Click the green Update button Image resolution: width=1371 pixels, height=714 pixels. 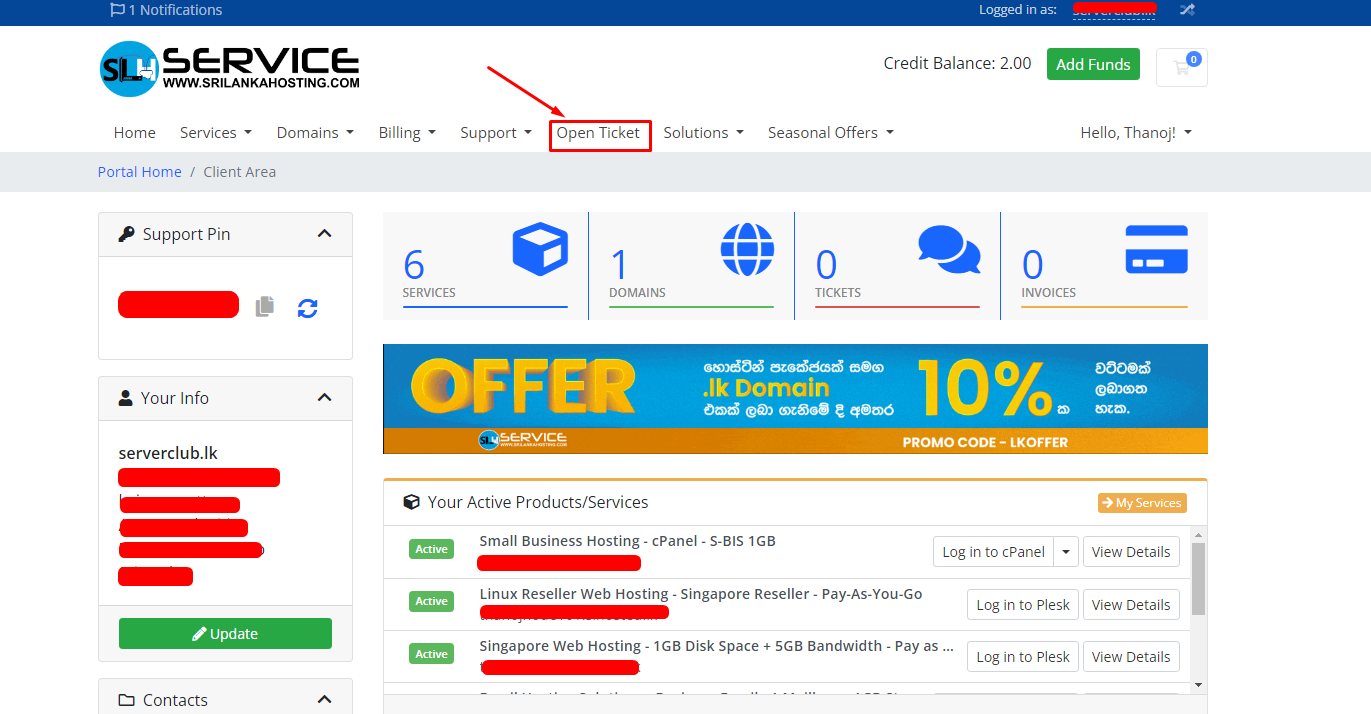point(225,634)
